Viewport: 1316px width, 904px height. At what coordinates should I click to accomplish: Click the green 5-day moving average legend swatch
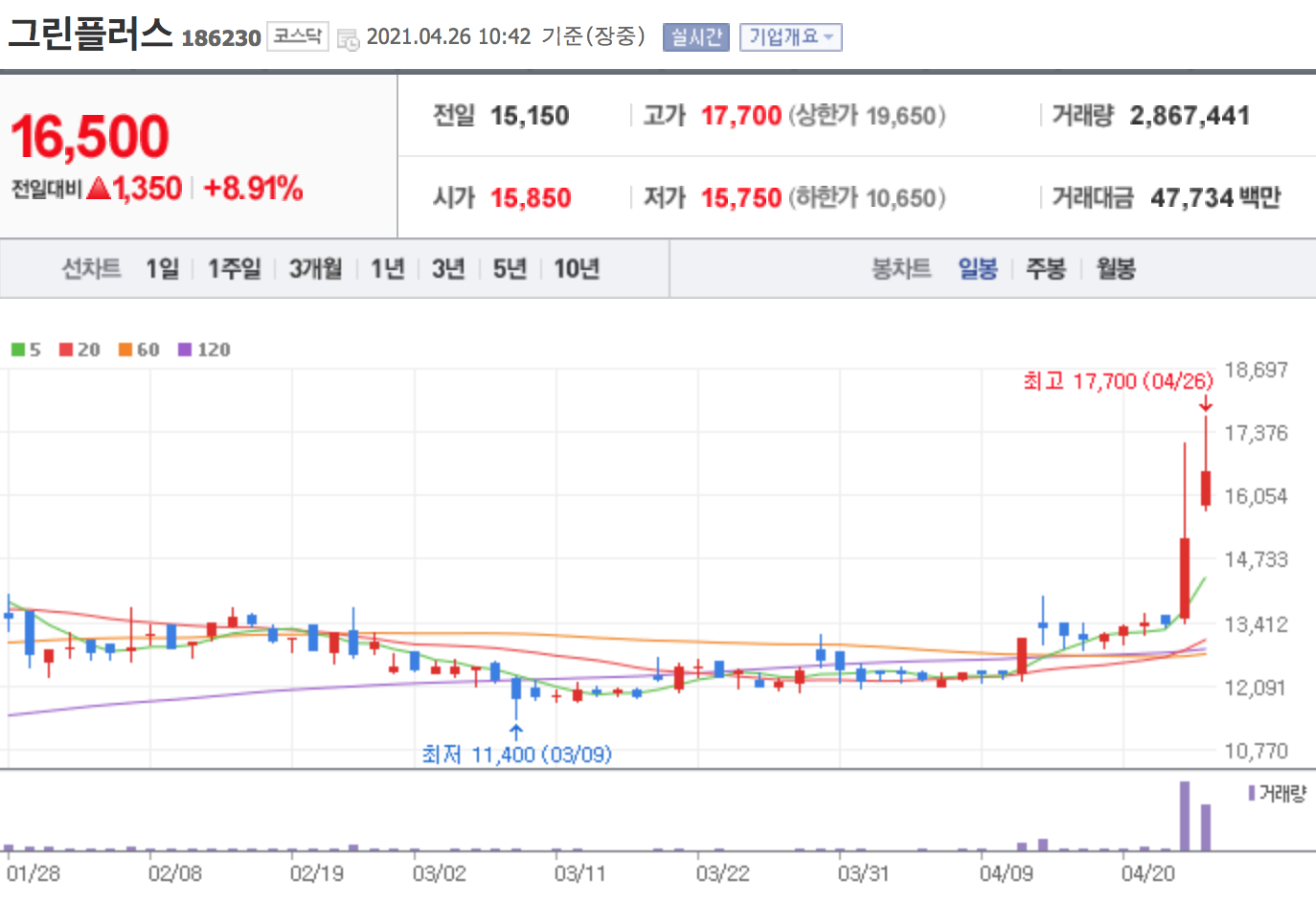(x=18, y=350)
